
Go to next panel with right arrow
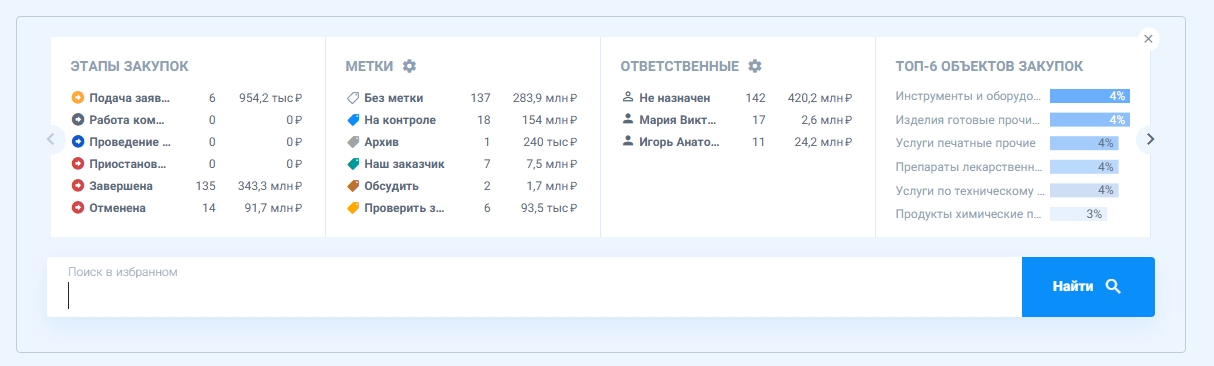[1151, 139]
